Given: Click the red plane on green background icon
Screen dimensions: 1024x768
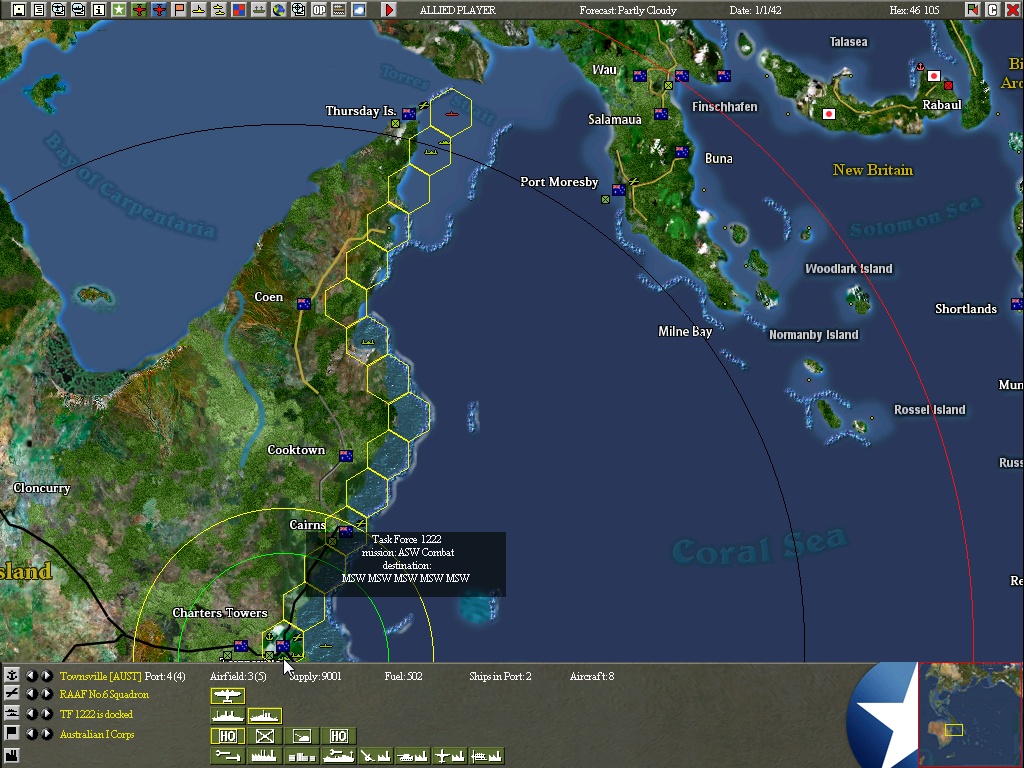Looking at the screenshot, I should click(x=138, y=10).
